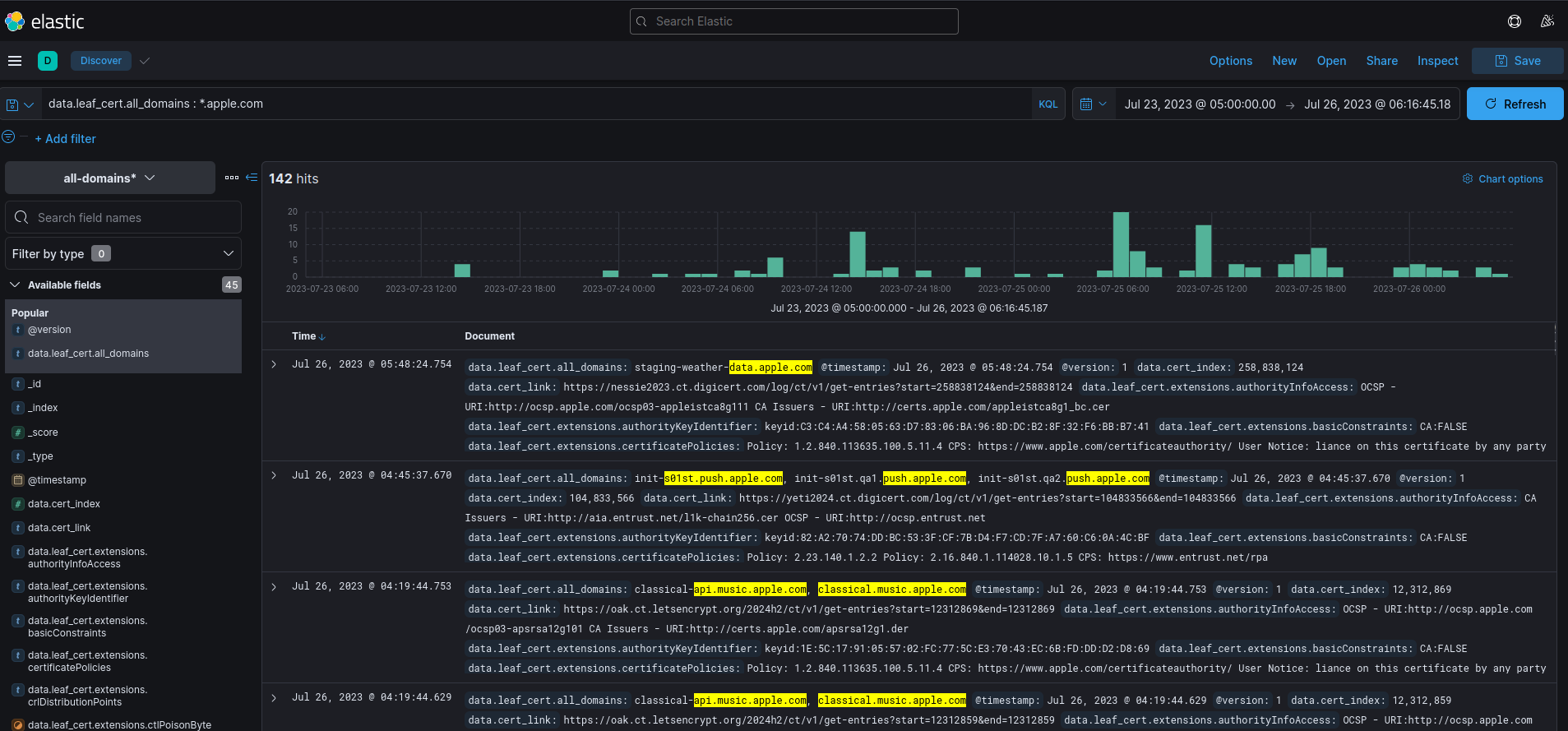Open the calendar quick date menu

coord(1094,104)
